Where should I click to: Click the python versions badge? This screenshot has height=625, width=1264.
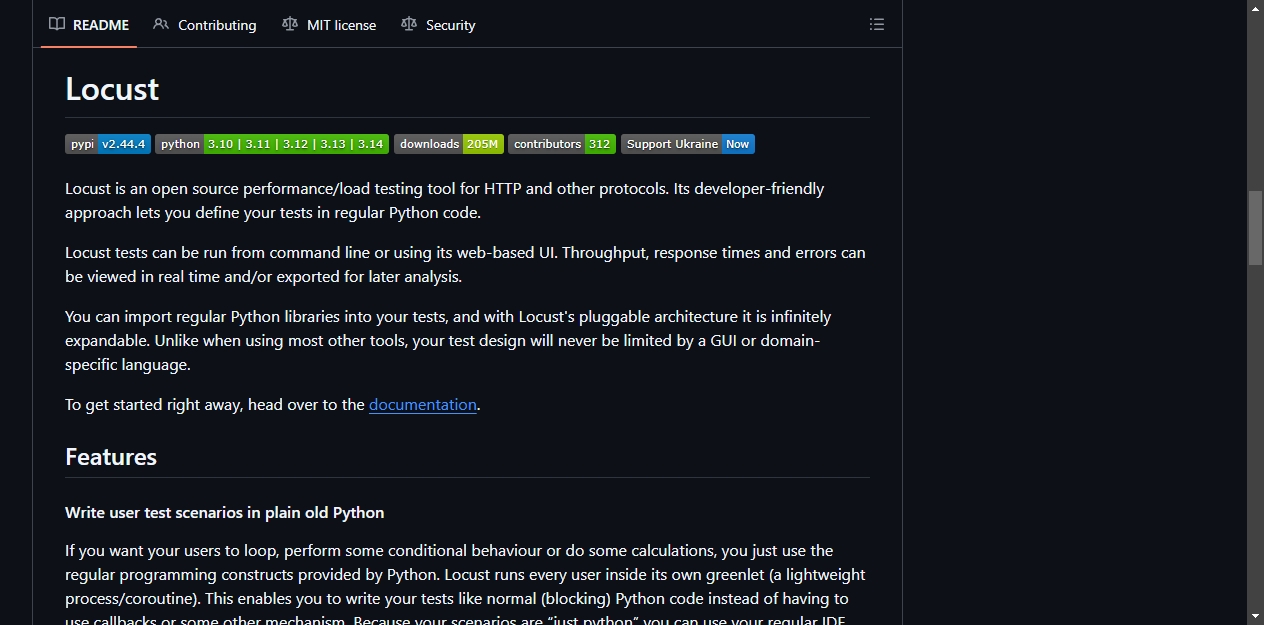(x=272, y=144)
